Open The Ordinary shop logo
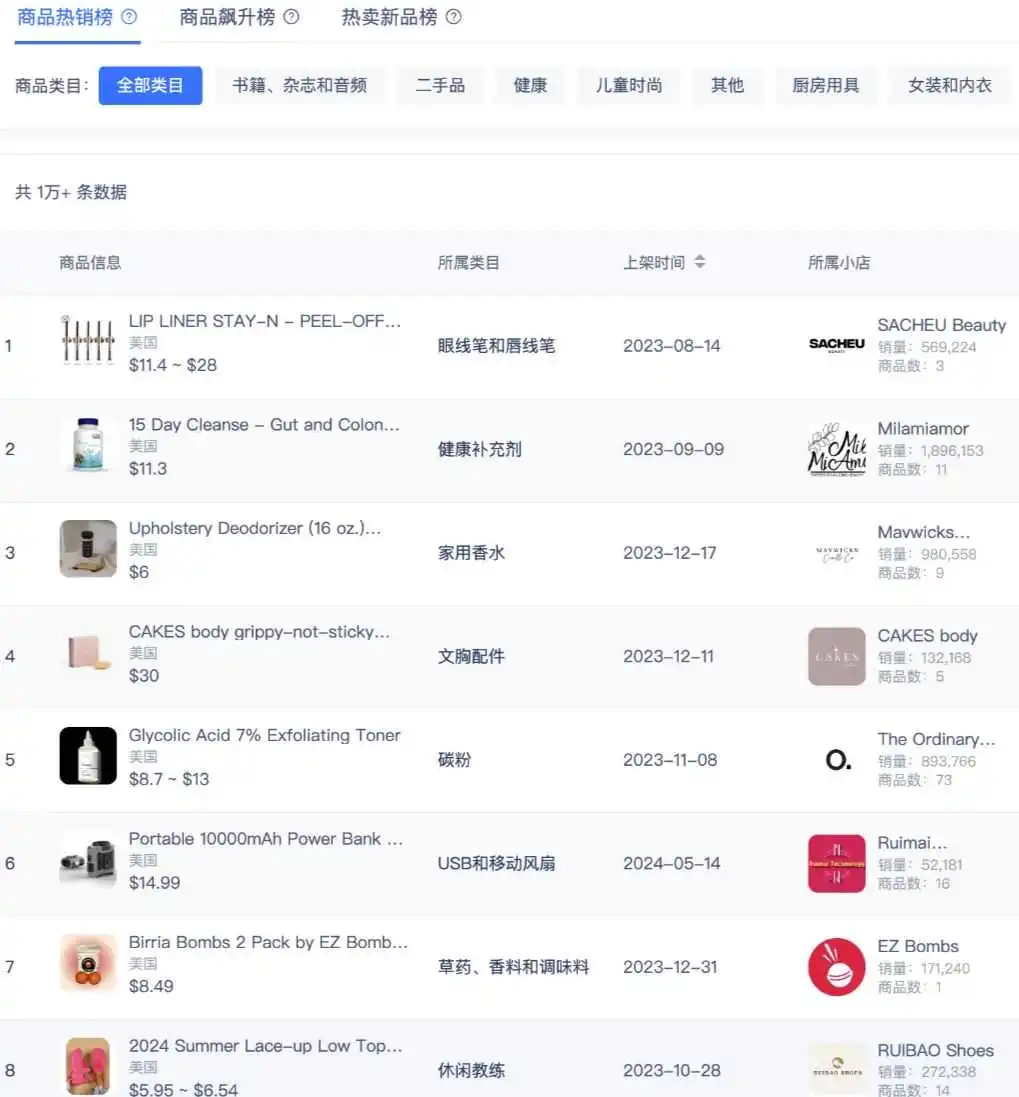This screenshot has width=1019, height=1097. [x=838, y=760]
